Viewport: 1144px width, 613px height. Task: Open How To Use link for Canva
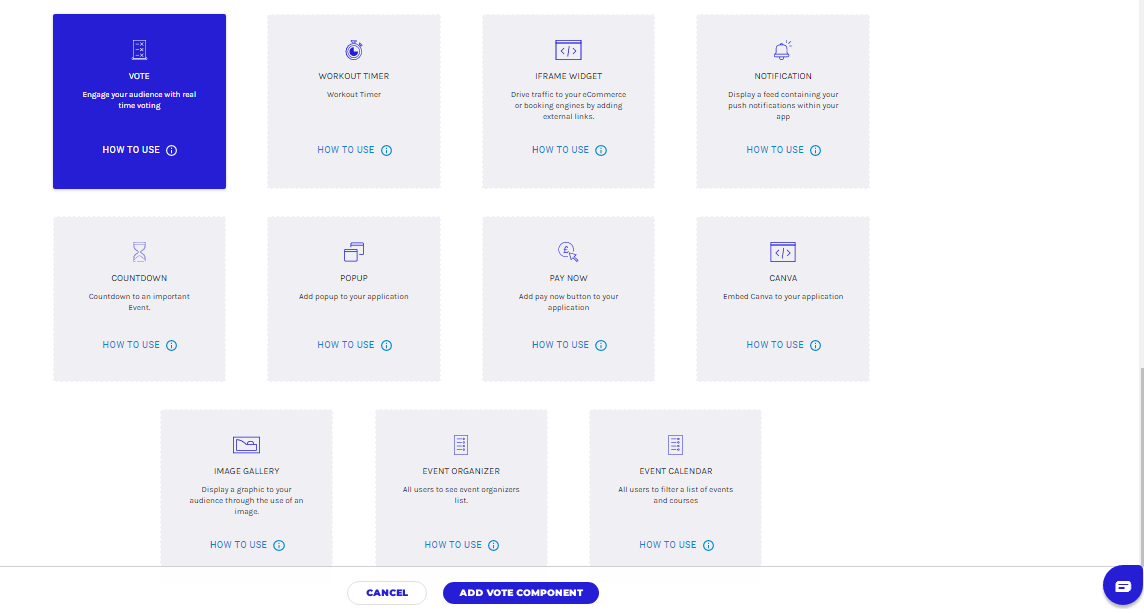(x=775, y=345)
